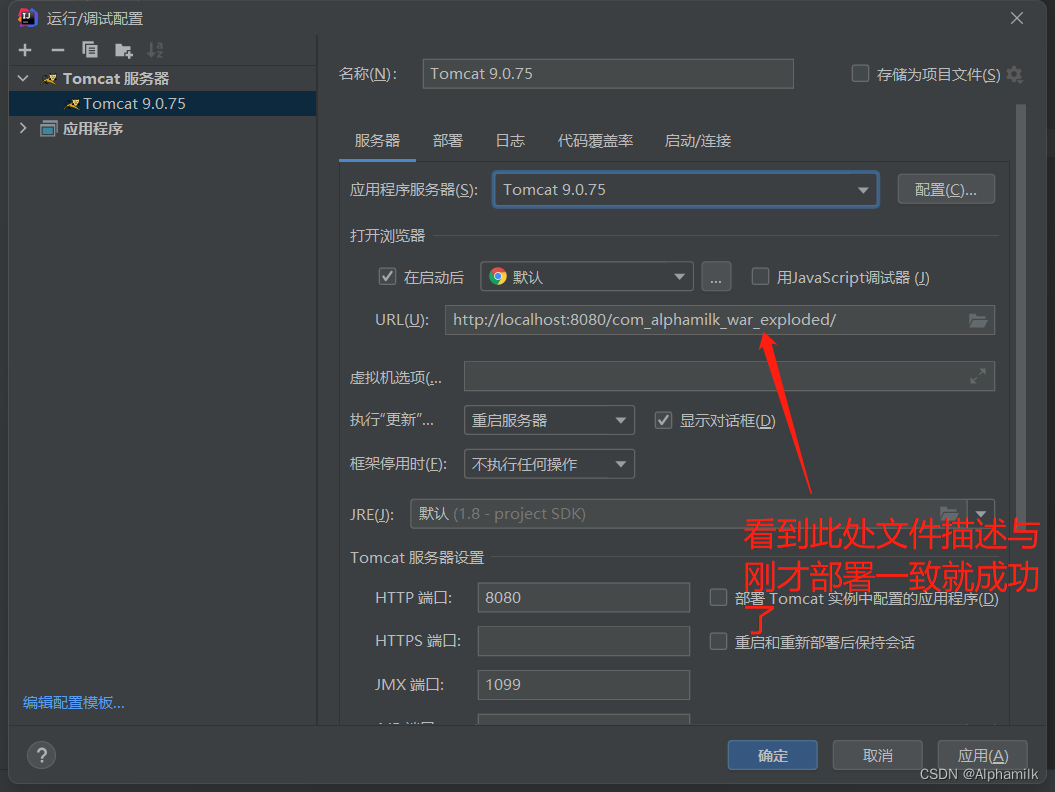The height and width of the screenshot is (792, 1055).
Task: Open the JRE dropdown arrow
Action: pos(981,514)
